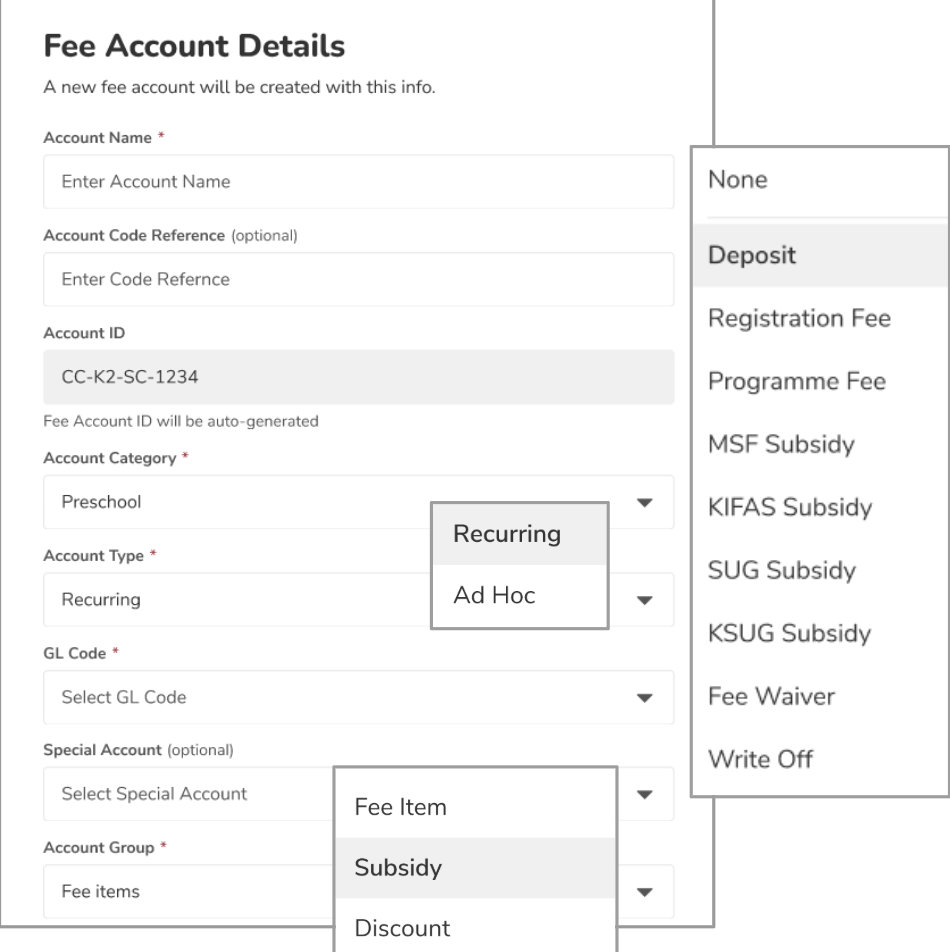Click the Account Name input field
This screenshot has width=950, height=952.
click(358, 182)
